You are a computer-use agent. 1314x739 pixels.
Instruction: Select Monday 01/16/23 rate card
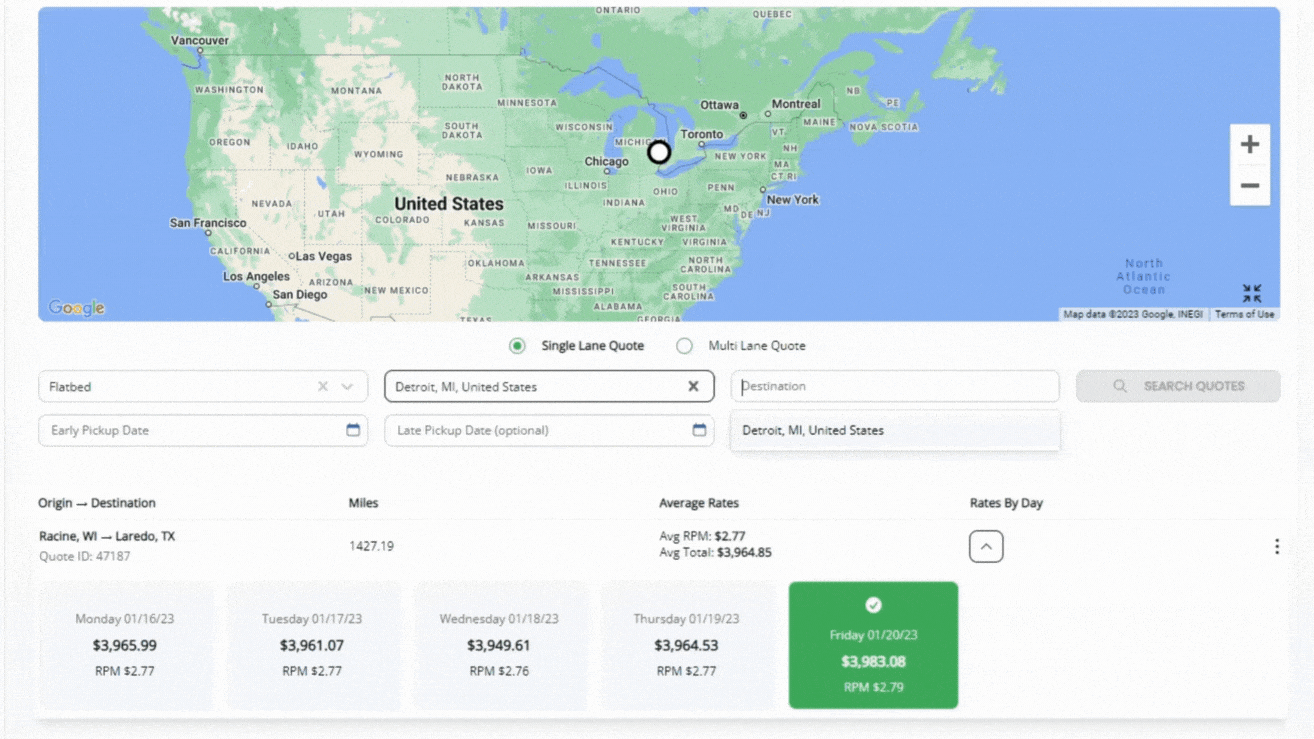click(125, 645)
